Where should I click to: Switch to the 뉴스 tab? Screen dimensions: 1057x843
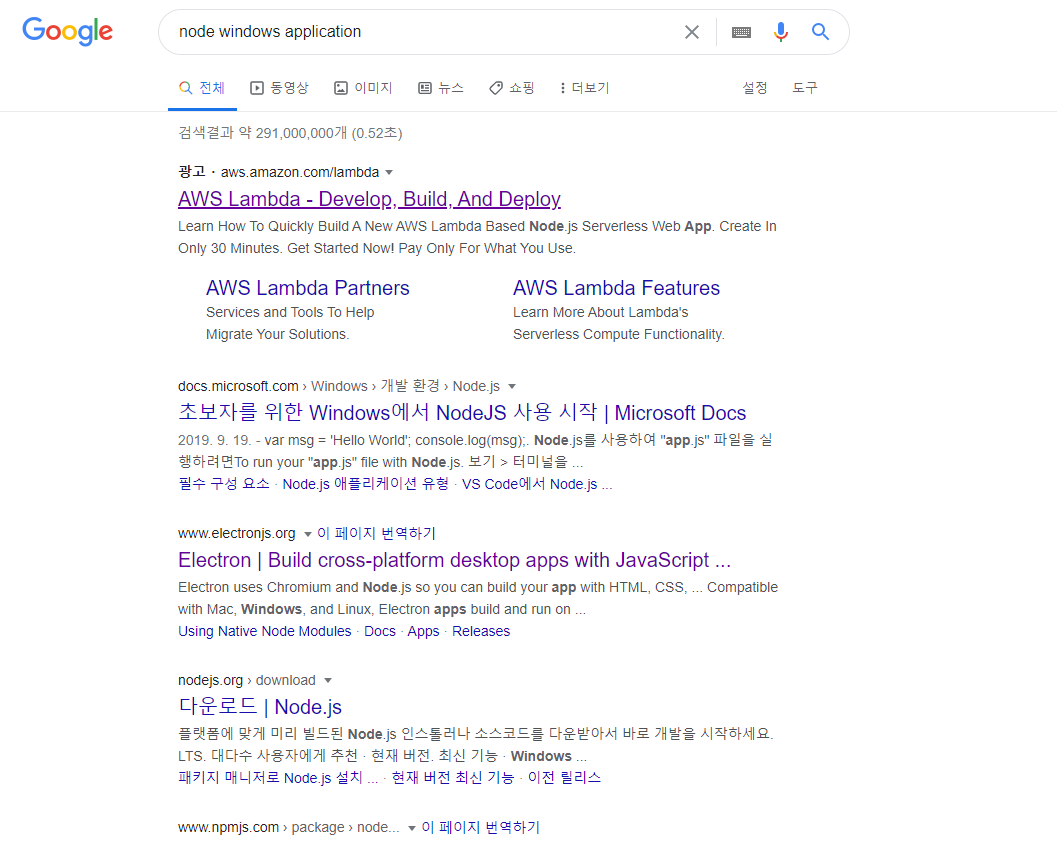pyautogui.click(x=441, y=88)
